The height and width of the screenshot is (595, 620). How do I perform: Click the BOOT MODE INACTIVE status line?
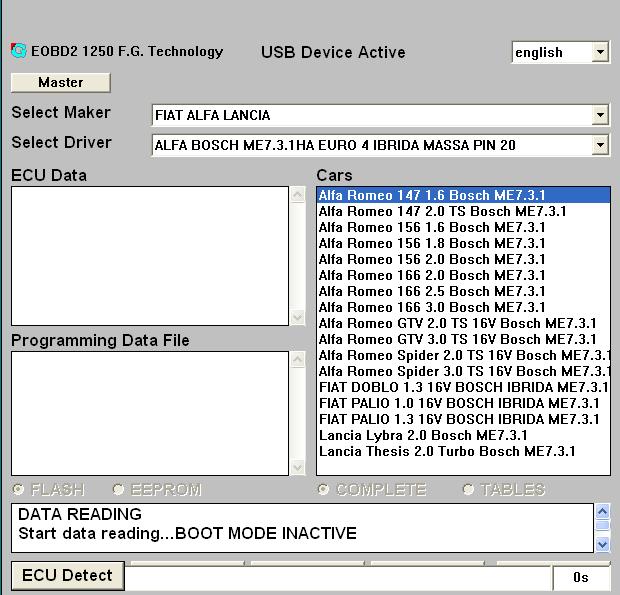tap(187, 533)
